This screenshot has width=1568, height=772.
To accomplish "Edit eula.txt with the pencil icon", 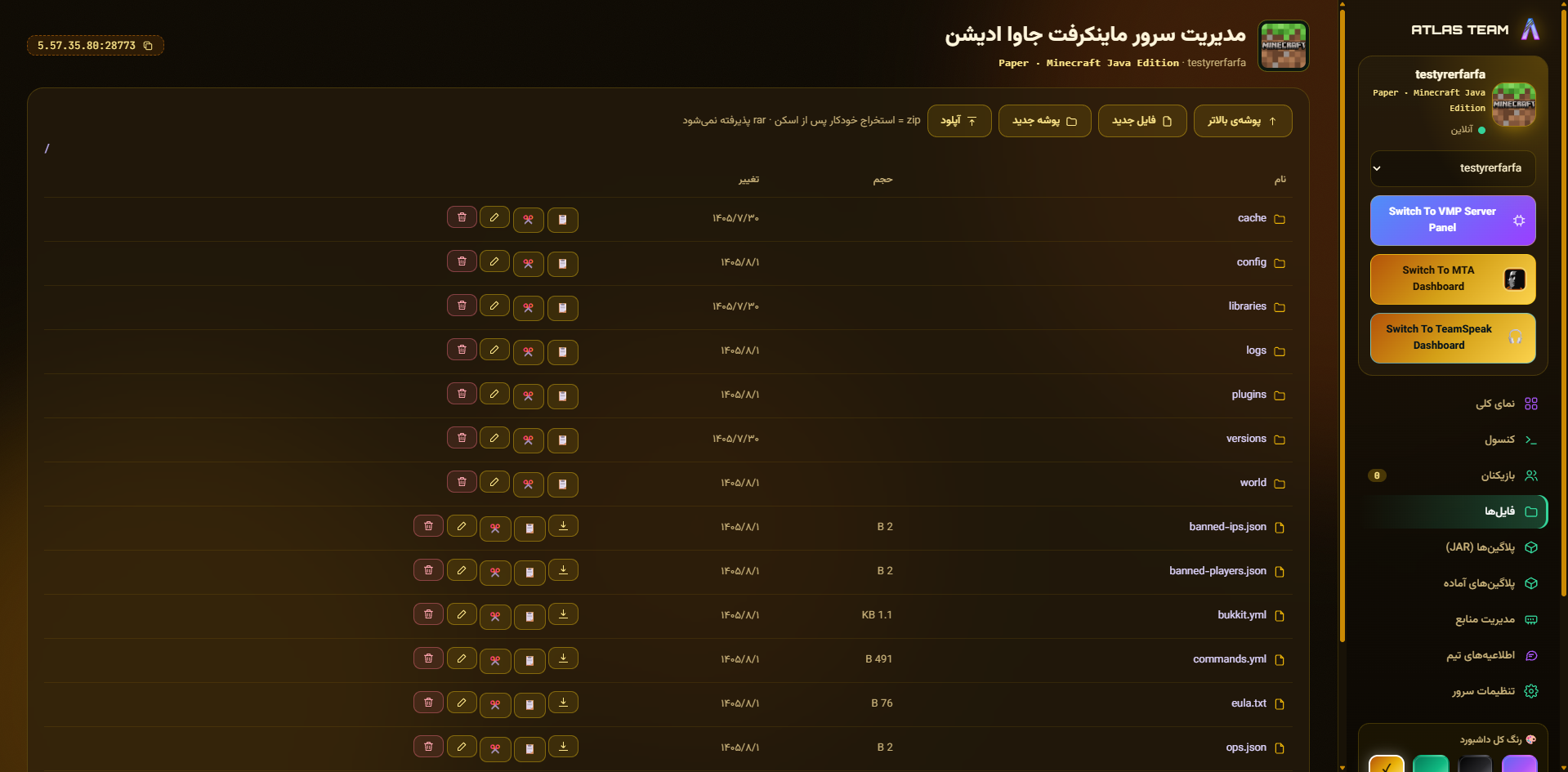I will point(462,703).
